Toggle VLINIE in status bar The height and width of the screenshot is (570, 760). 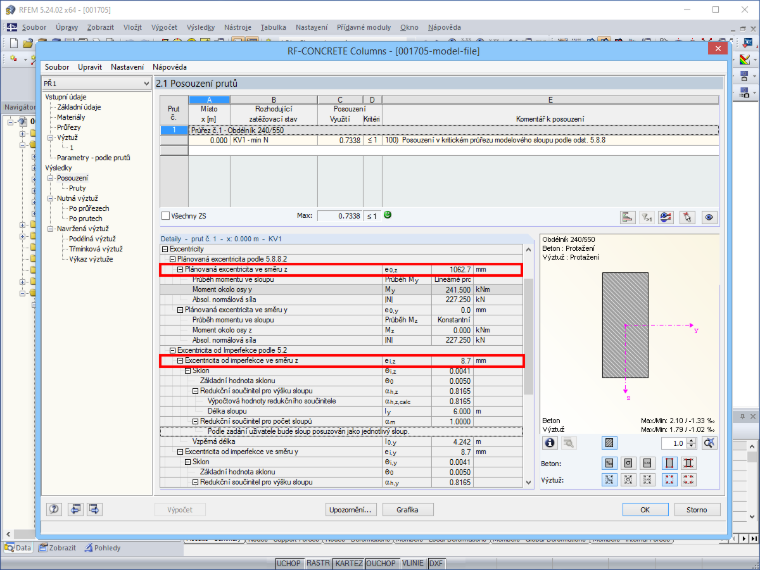[x=412, y=563]
